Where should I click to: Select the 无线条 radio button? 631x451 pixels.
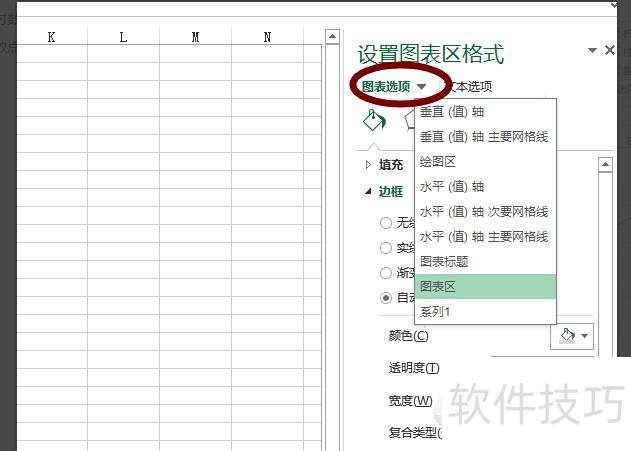(x=386, y=222)
